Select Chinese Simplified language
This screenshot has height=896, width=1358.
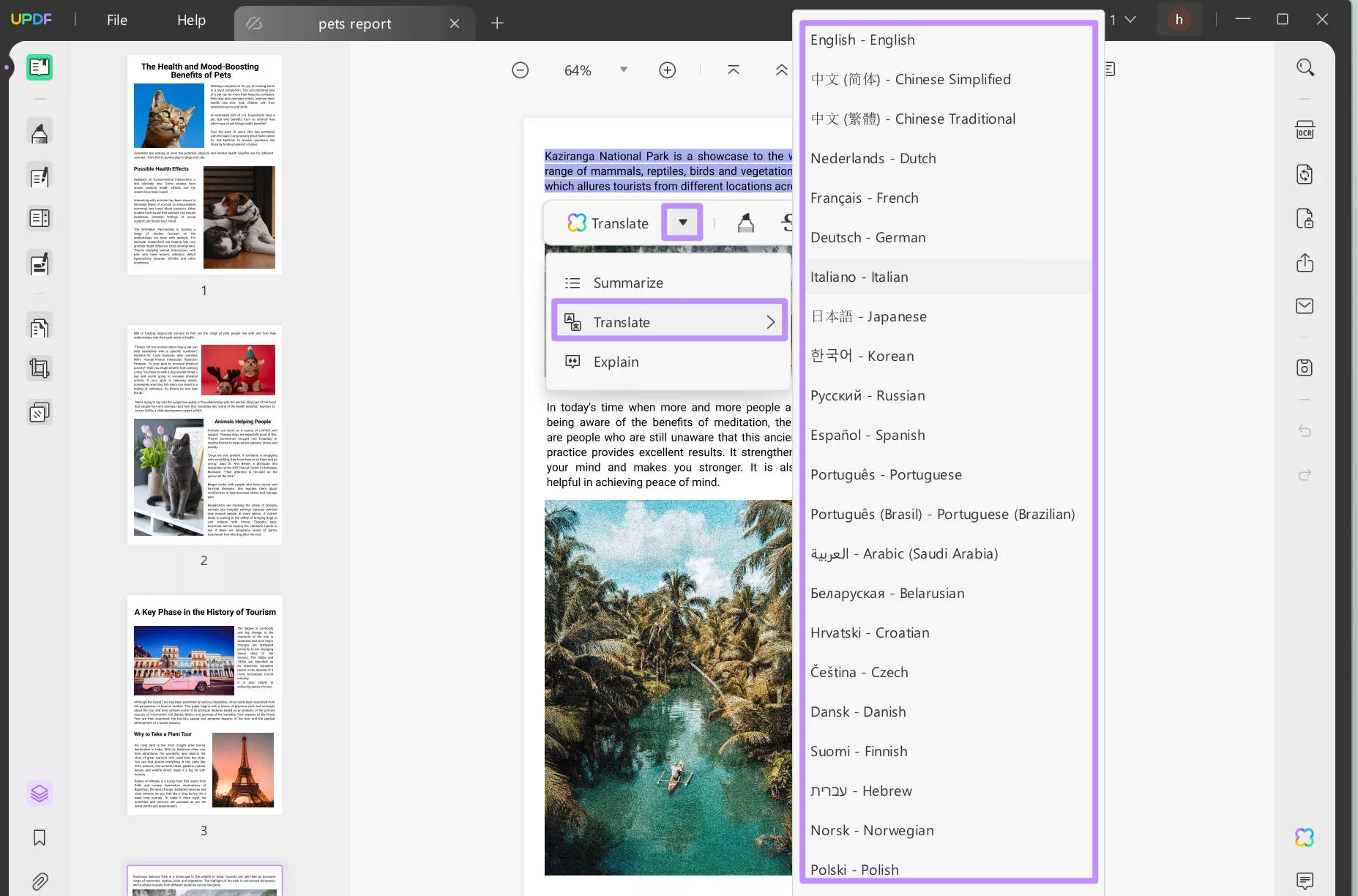click(x=949, y=79)
